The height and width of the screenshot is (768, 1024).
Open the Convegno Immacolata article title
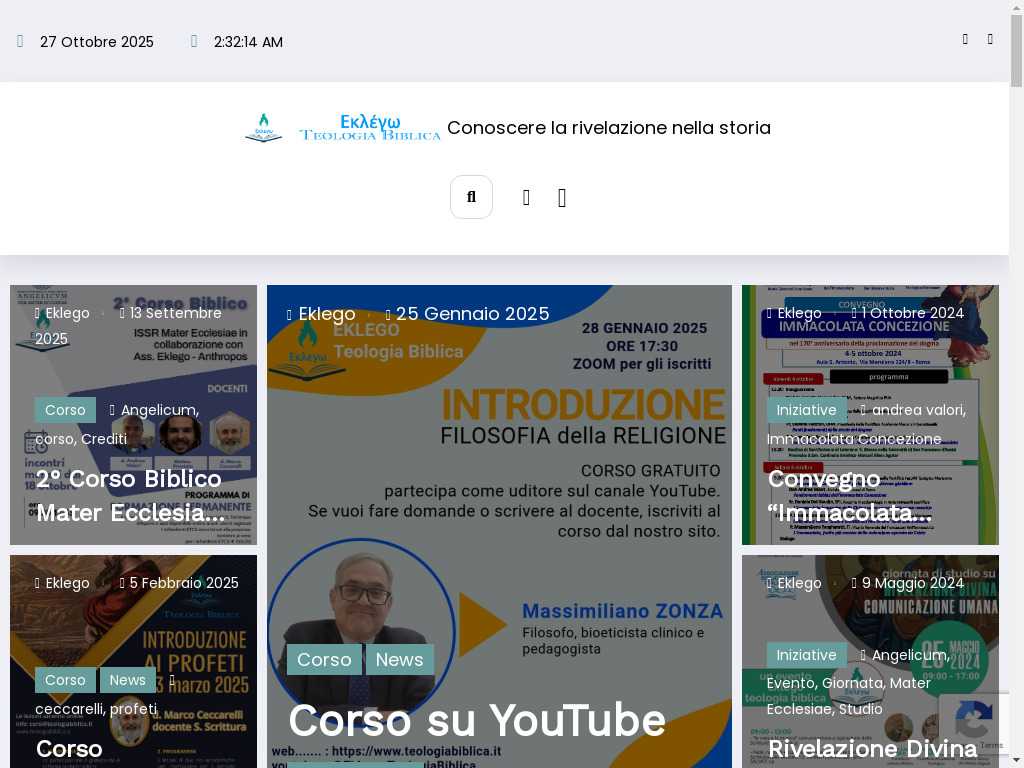tap(849, 496)
